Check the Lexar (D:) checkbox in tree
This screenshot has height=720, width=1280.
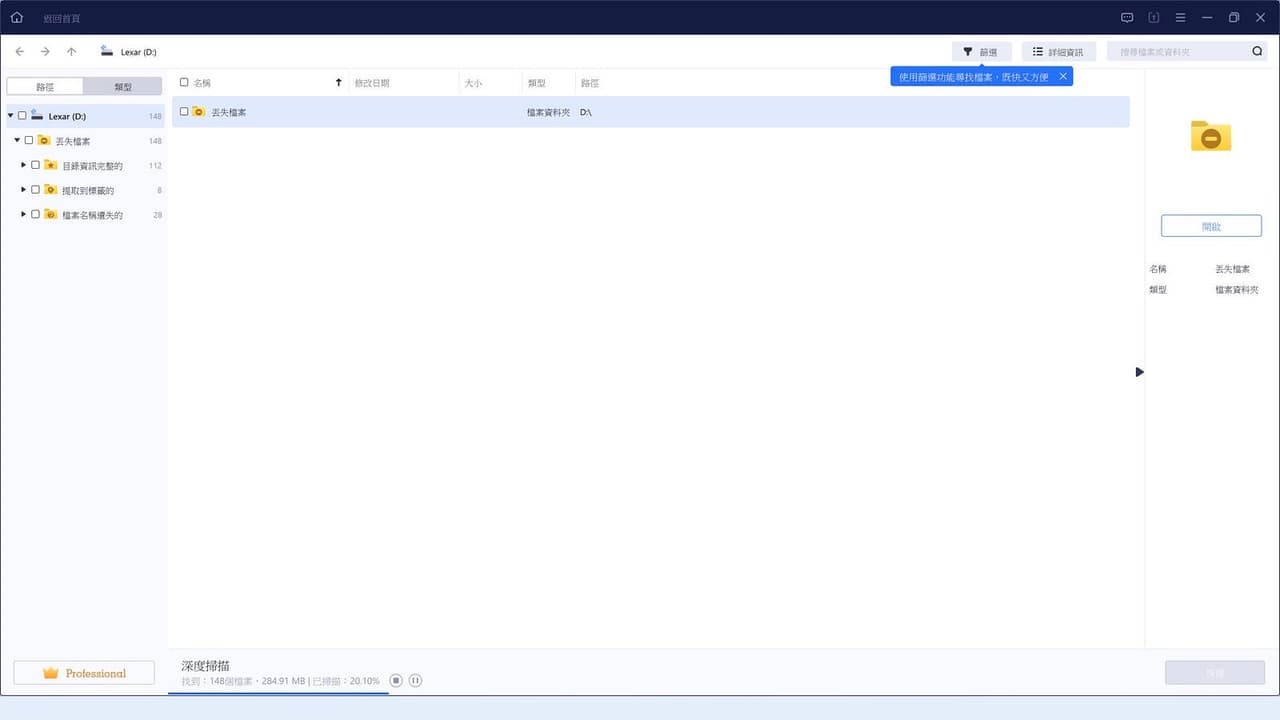22,116
